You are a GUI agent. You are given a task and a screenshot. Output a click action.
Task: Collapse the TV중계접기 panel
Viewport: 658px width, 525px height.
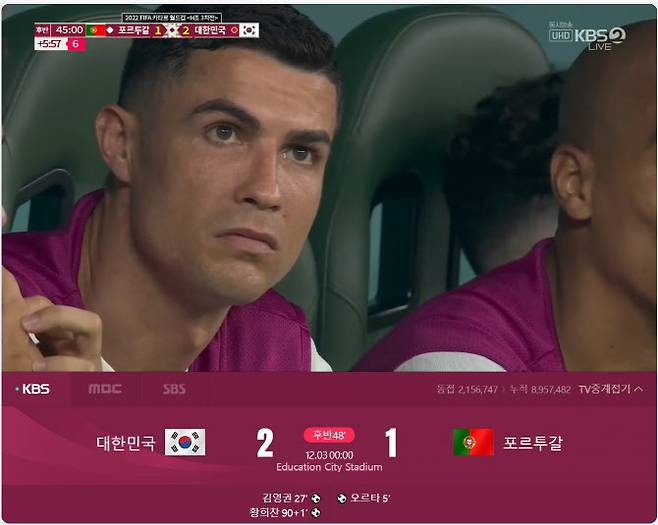pyautogui.click(x=610, y=389)
